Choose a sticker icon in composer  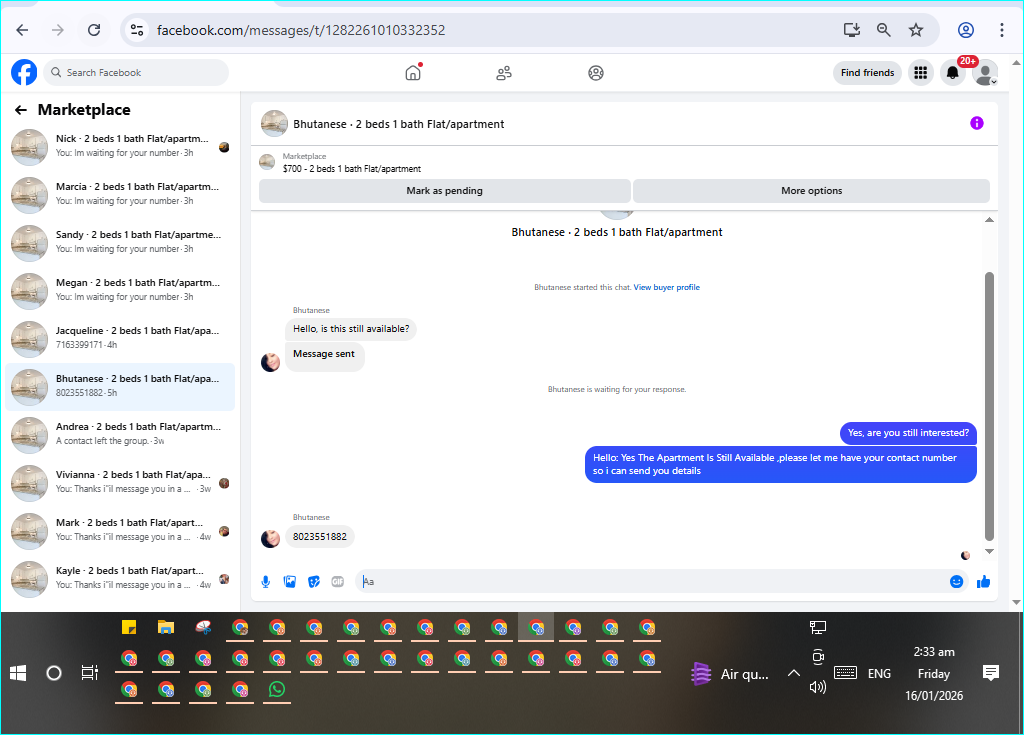point(314,581)
